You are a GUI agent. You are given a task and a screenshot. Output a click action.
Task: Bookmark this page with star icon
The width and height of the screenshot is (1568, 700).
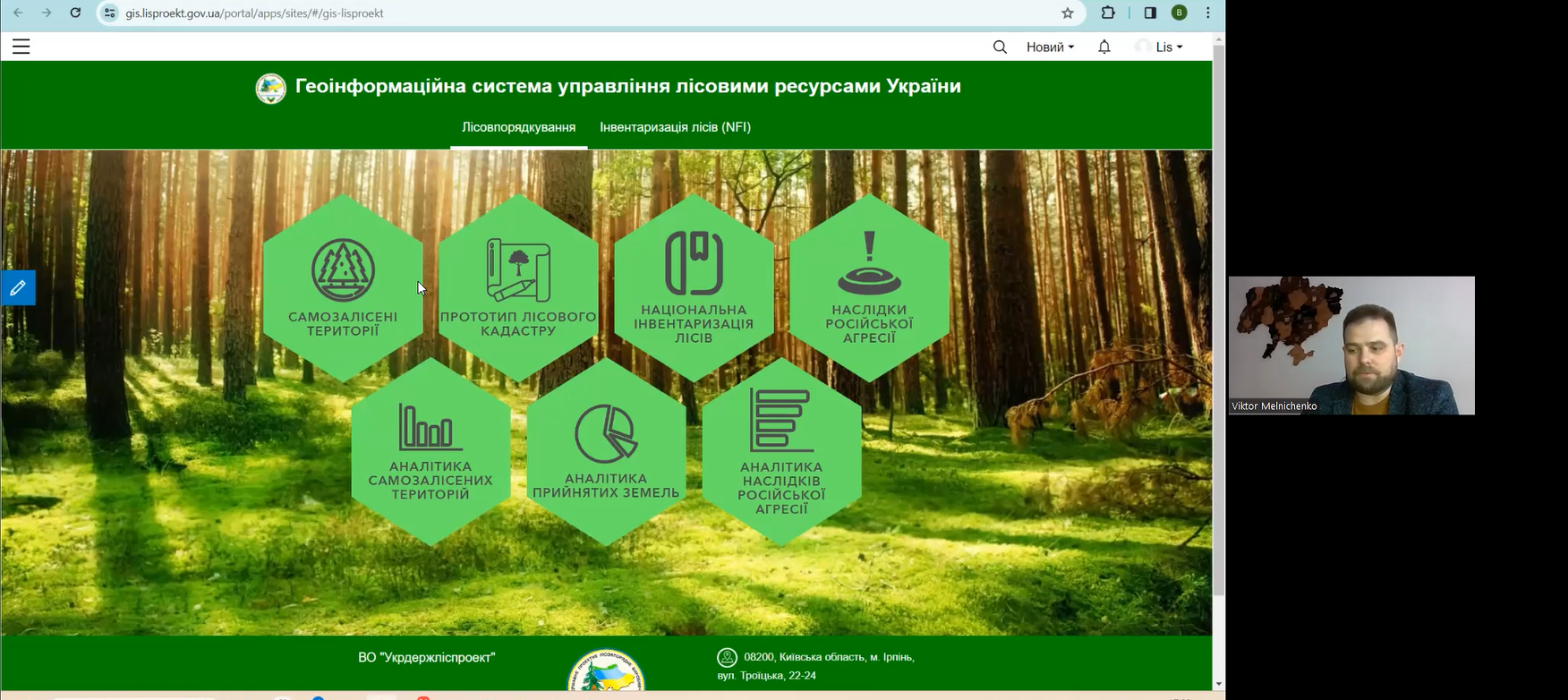pos(1067,13)
